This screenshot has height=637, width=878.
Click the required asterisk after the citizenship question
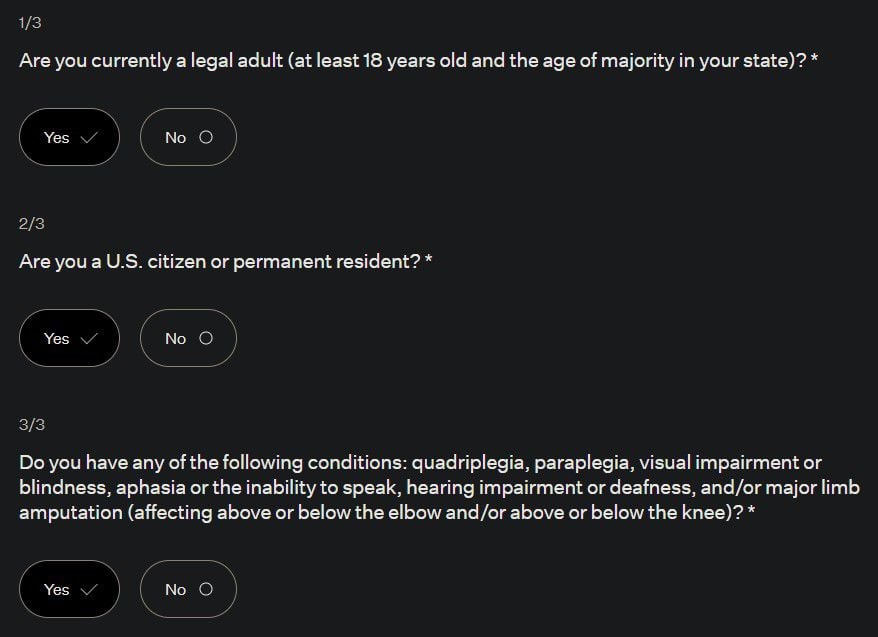pos(429,259)
